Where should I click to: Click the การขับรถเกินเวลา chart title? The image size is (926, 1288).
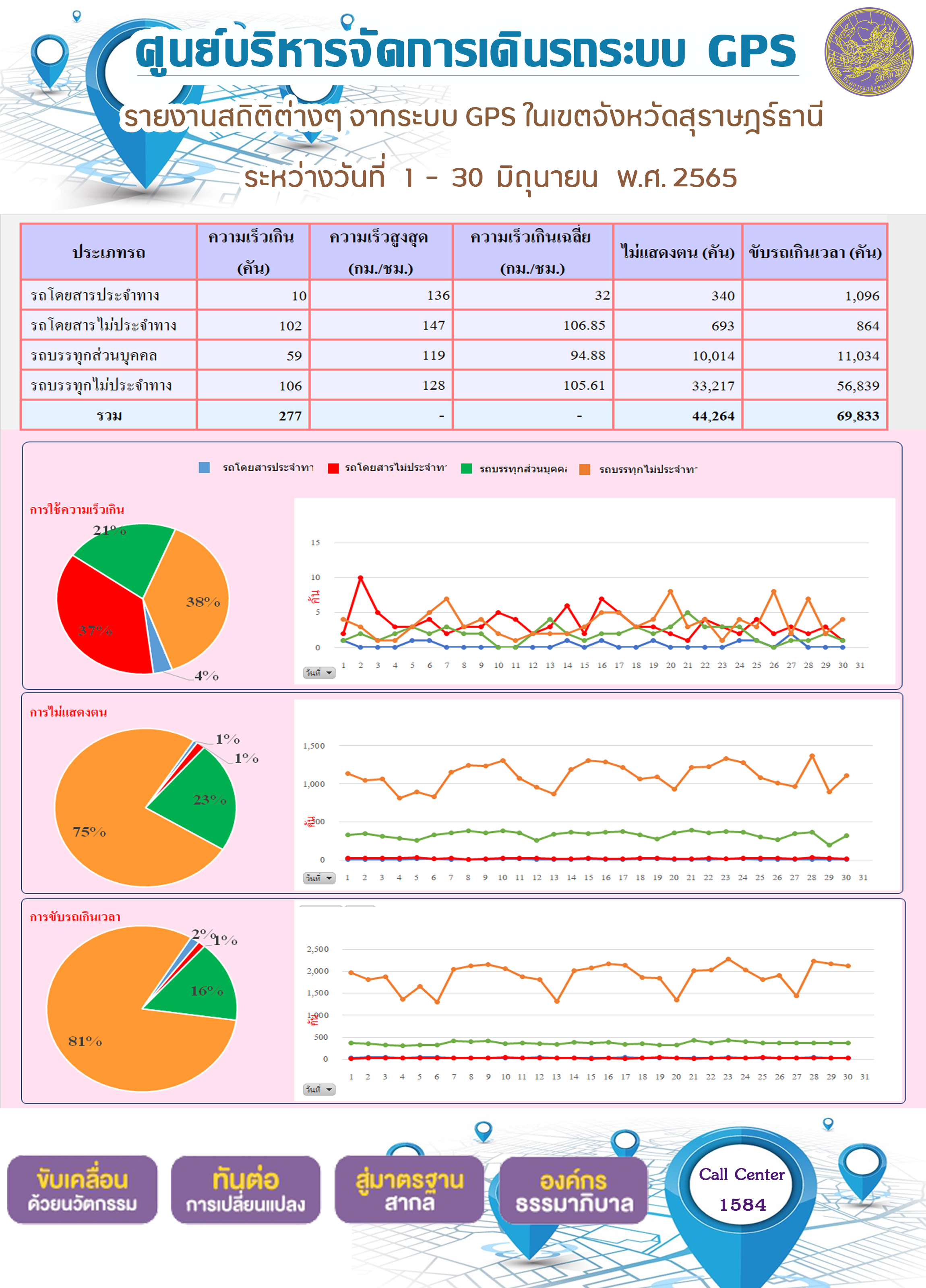[x=75, y=916]
